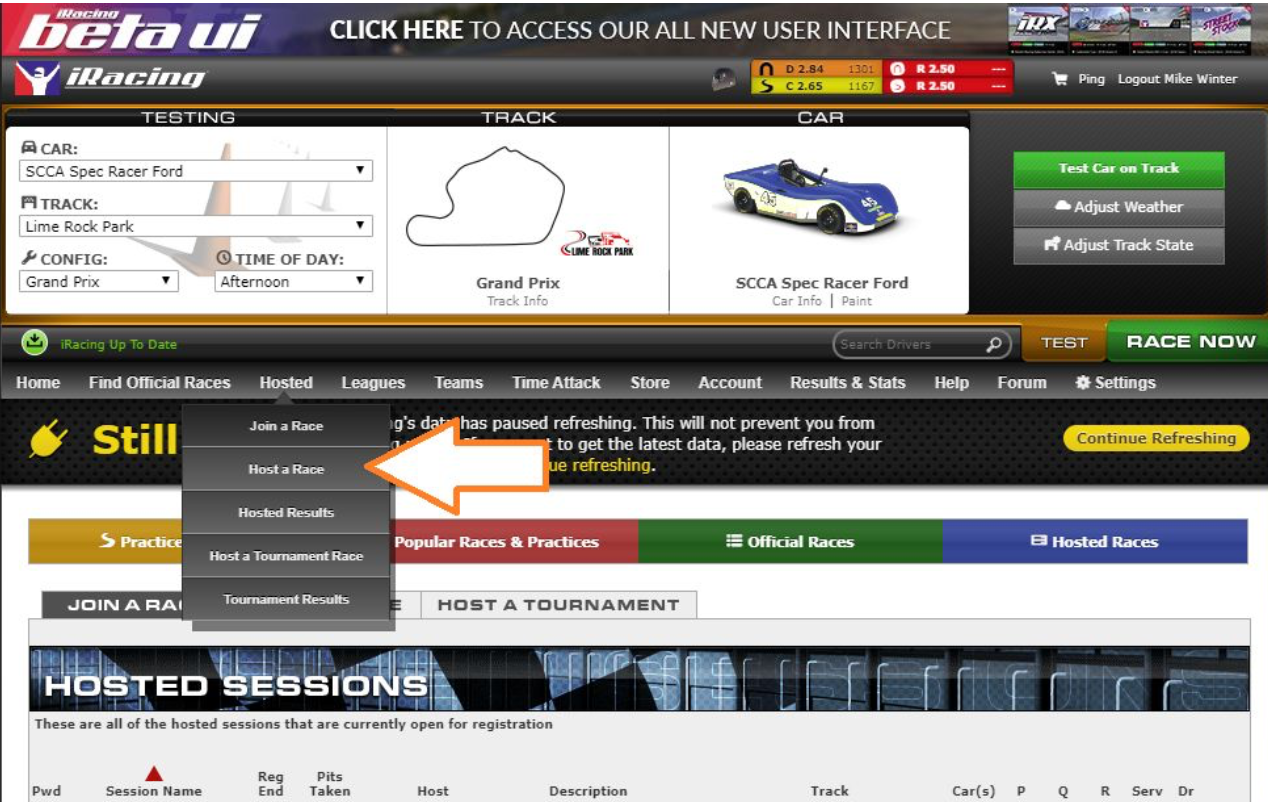Viewport: 1268px width, 802px height.
Task: Sort by the Reg End column header
Action: (x=270, y=783)
